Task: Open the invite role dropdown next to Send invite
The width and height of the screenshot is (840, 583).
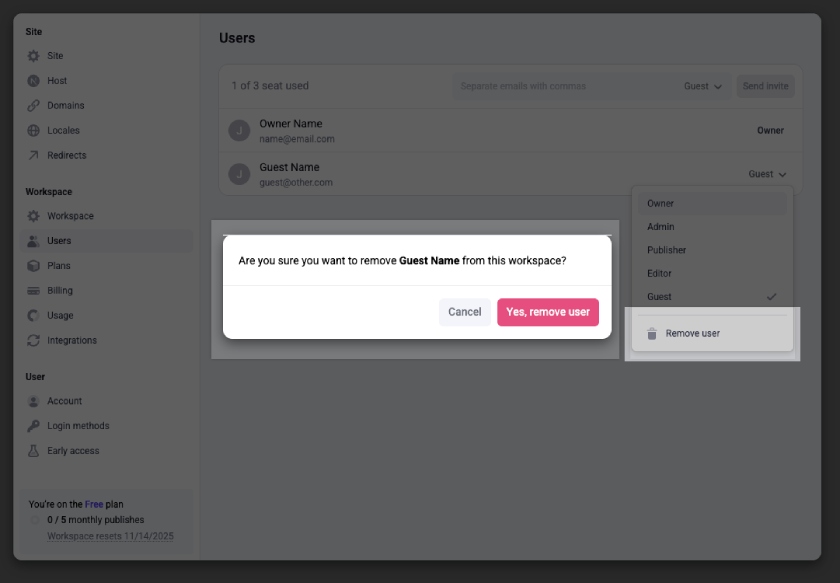Action: [x=702, y=86]
